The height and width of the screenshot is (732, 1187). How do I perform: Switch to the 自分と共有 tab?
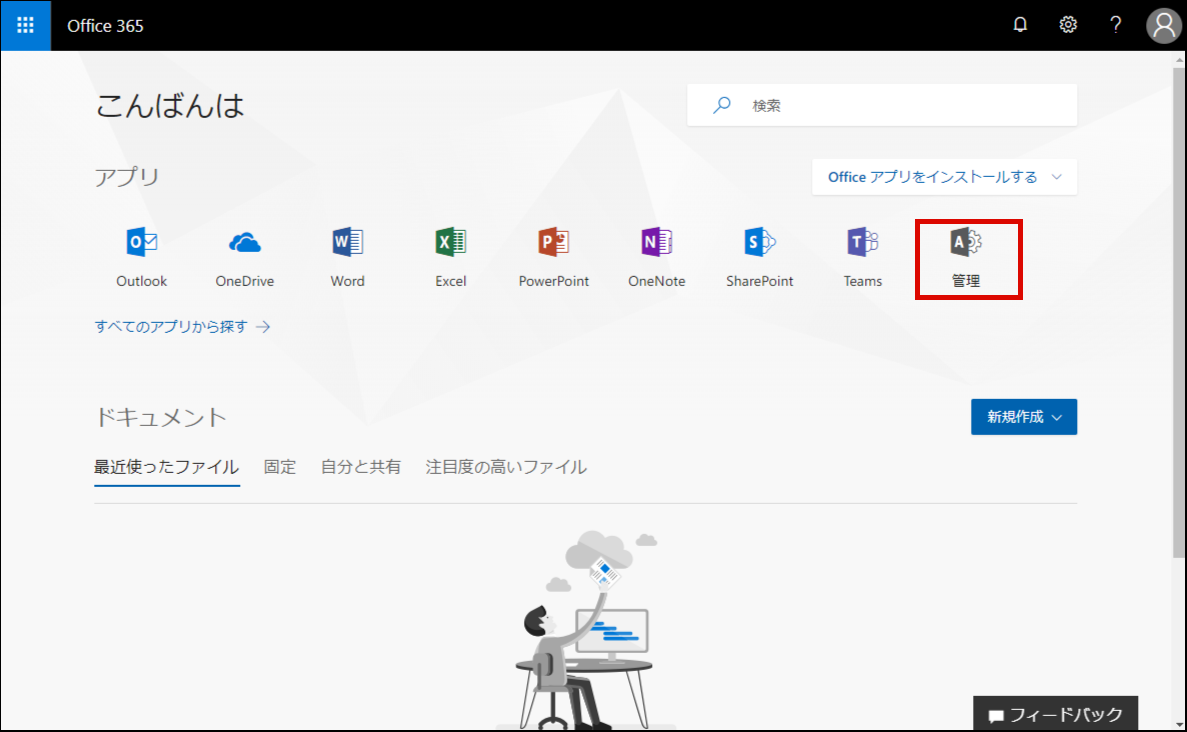pos(360,467)
